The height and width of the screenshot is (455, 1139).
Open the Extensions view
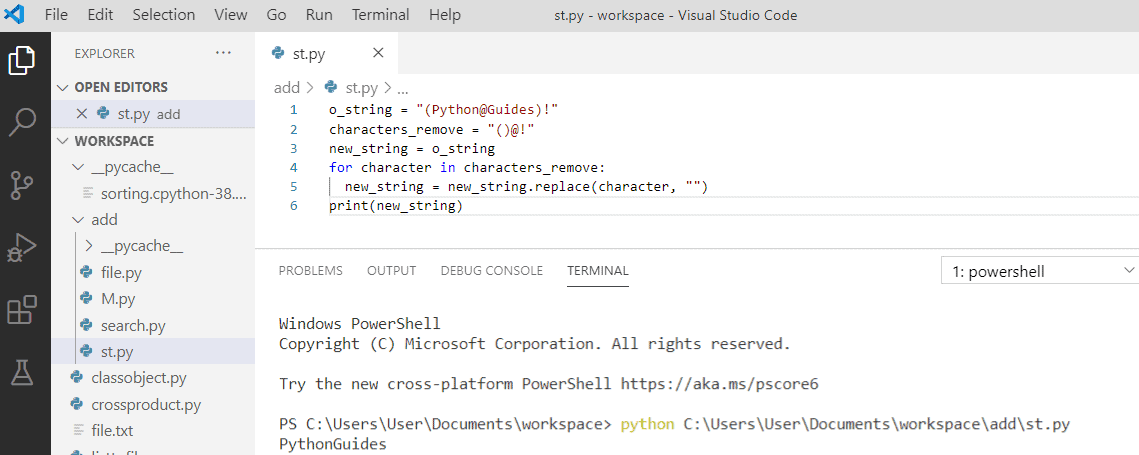coord(22,310)
